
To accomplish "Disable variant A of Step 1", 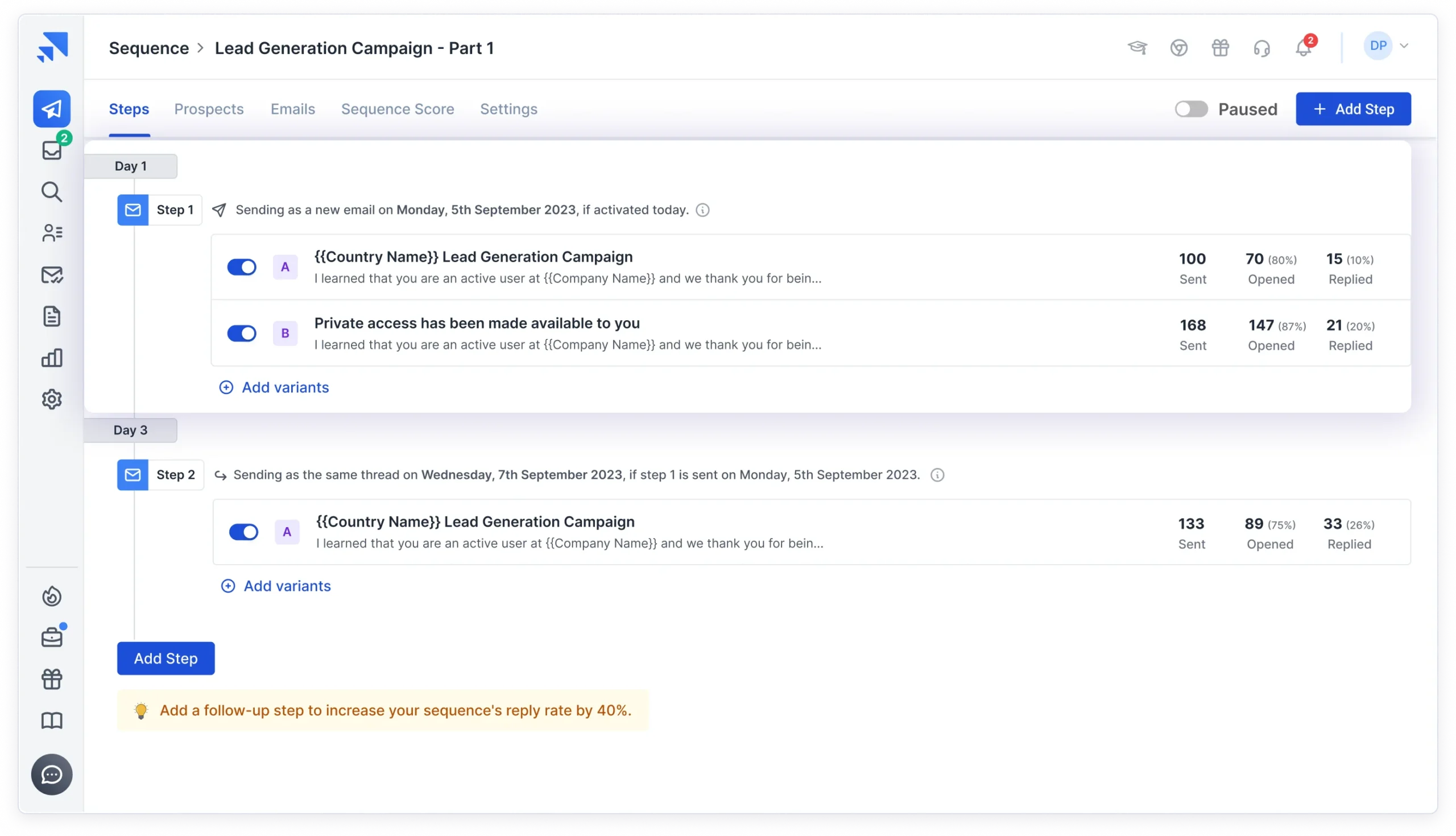I will click(242, 267).
